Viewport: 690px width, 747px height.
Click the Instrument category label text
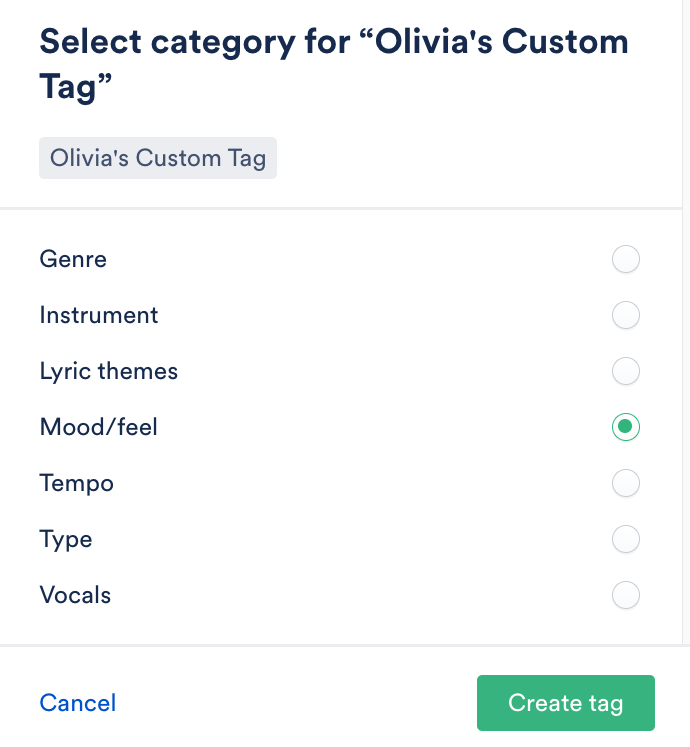click(99, 316)
